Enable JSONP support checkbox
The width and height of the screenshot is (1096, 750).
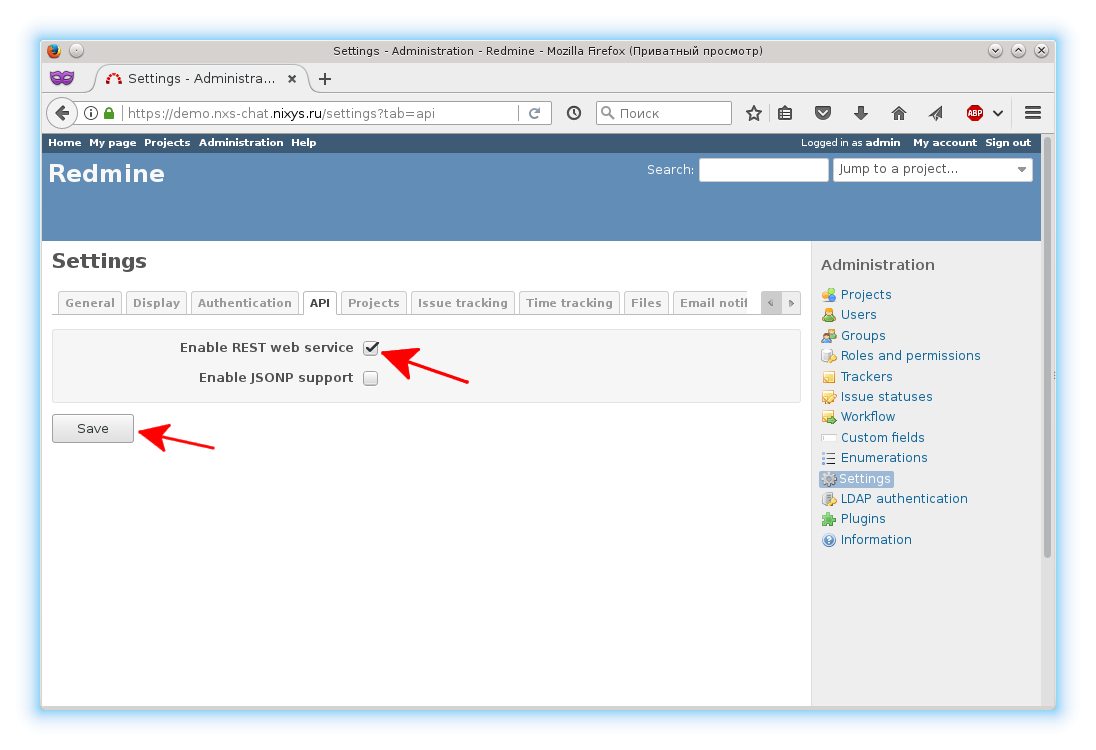point(370,378)
